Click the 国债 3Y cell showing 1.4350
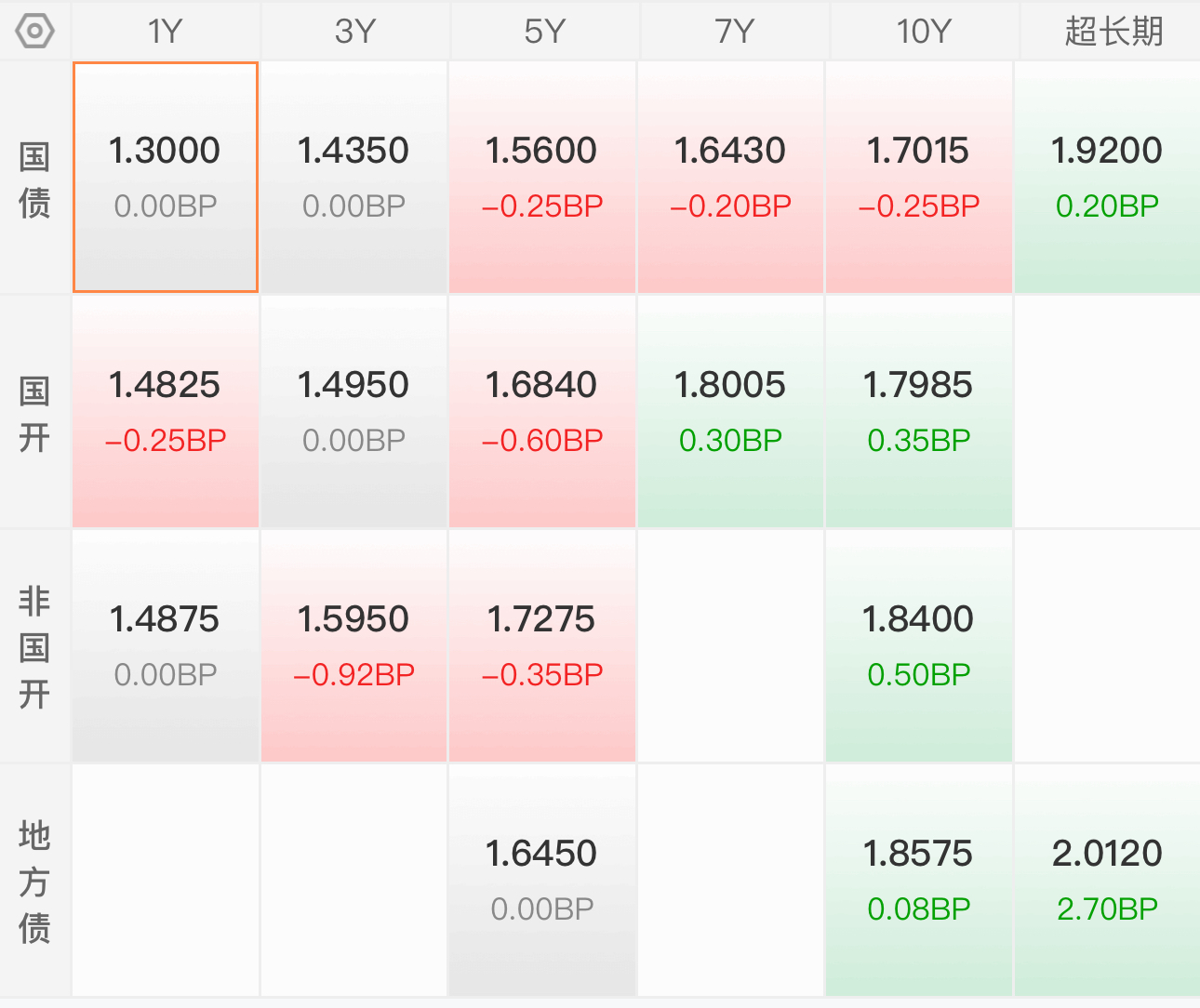Viewport: 1200px width, 1008px height. 353,178
